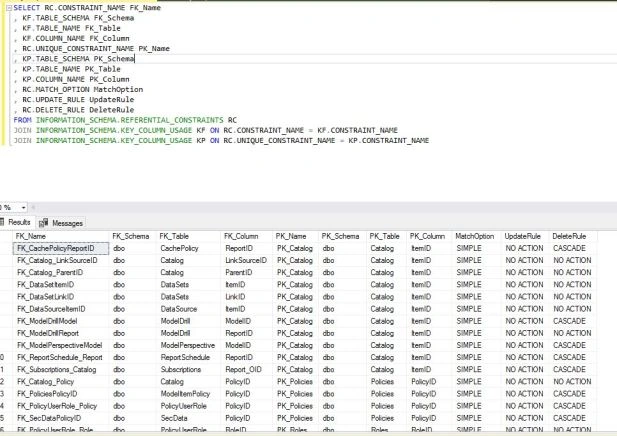Click the INFORMATION_SCHEMA.REFERENTIAL_CONSTRAINTS text in query
Screen dimensions: 617x436
coord(129,120)
